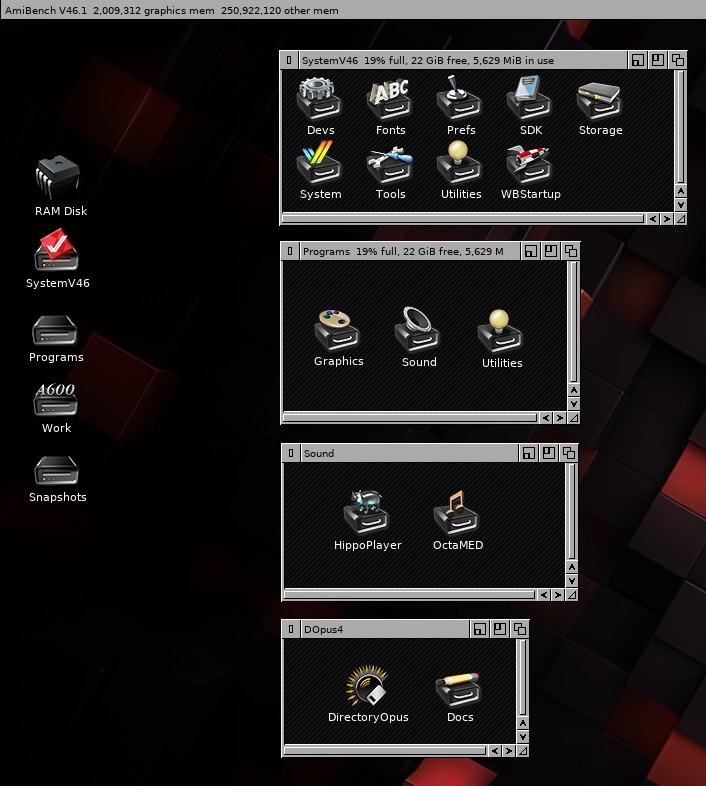The height and width of the screenshot is (786, 706).
Task: Select the Programs drive icon on desktop
Action: click(55, 330)
